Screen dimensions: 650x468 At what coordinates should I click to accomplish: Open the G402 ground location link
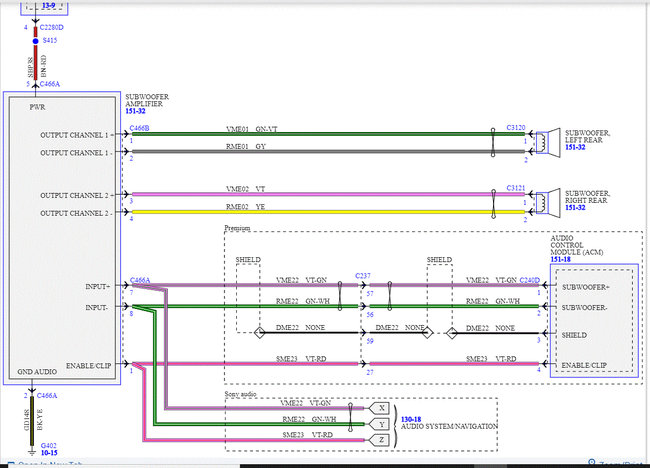[49, 446]
